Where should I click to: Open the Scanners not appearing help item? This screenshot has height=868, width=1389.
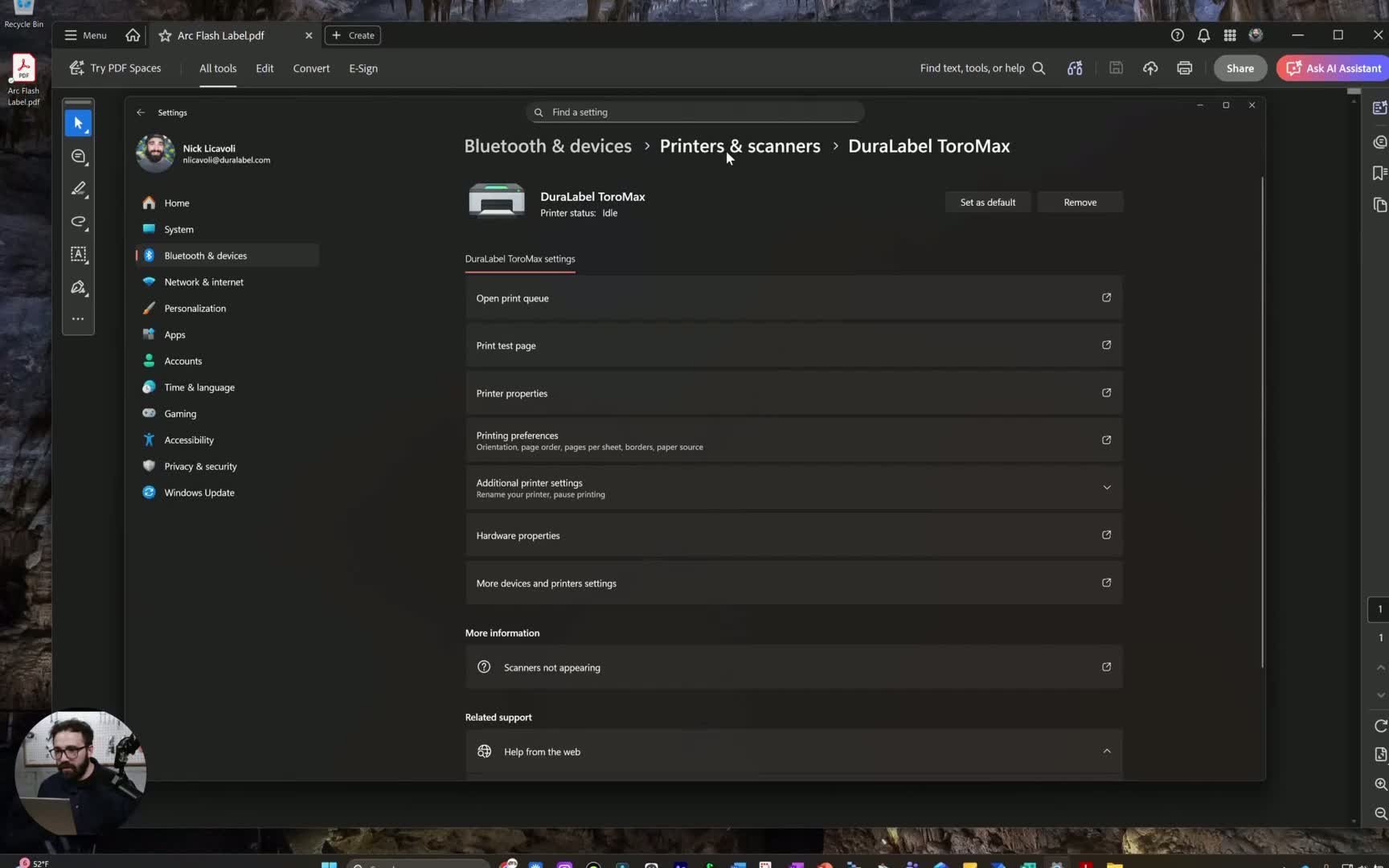pyautogui.click(x=793, y=667)
